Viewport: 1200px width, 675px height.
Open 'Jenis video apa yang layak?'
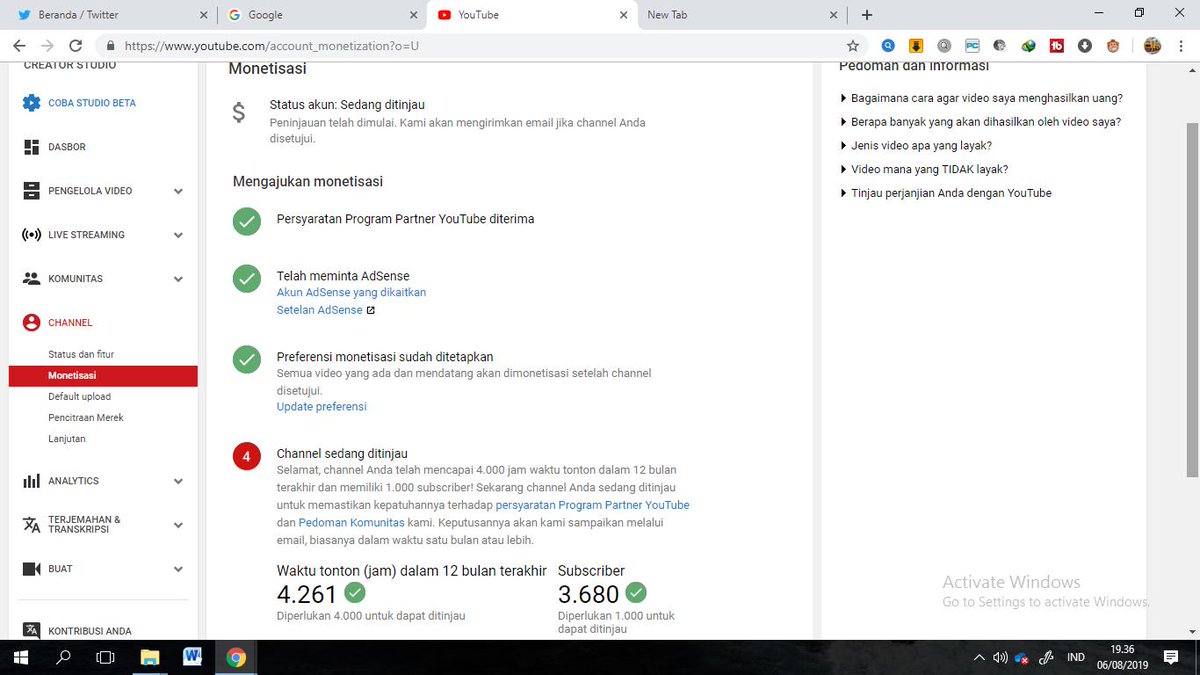click(x=916, y=145)
